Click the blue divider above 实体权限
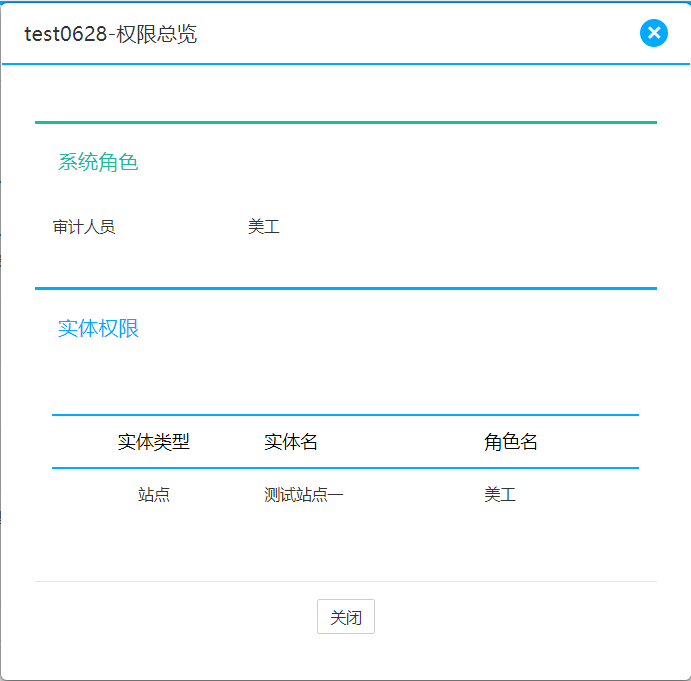691x681 pixels. [x=345, y=288]
